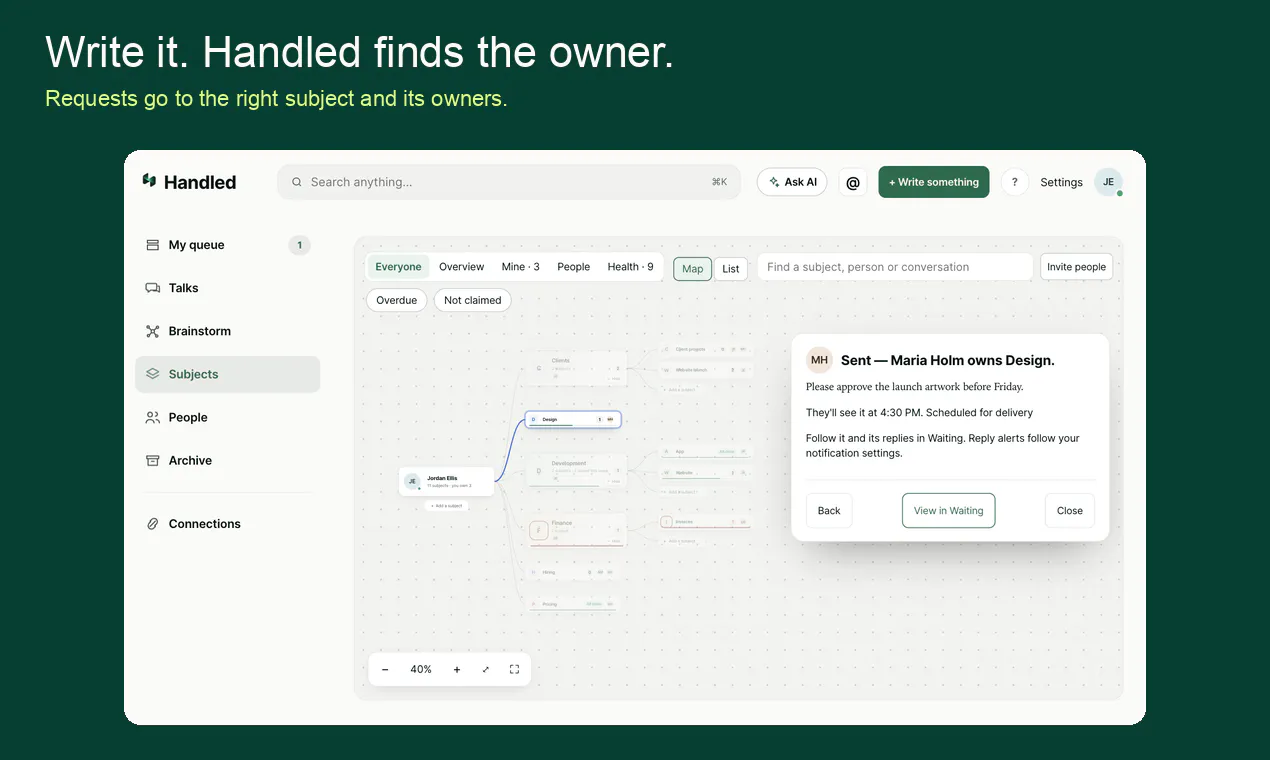Viewport: 1270px width, 760px height.
Task: Focus the Search anything field
Action: [509, 182]
